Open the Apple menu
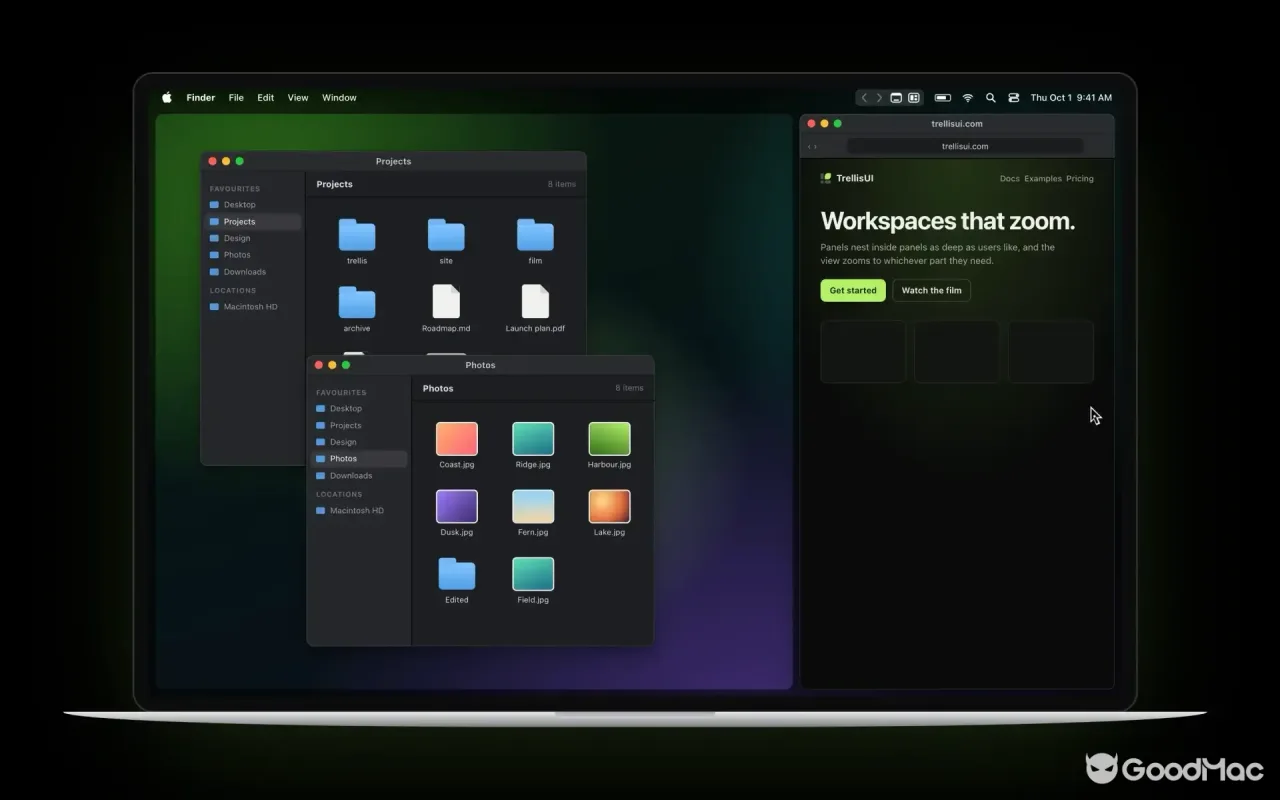 tap(167, 98)
